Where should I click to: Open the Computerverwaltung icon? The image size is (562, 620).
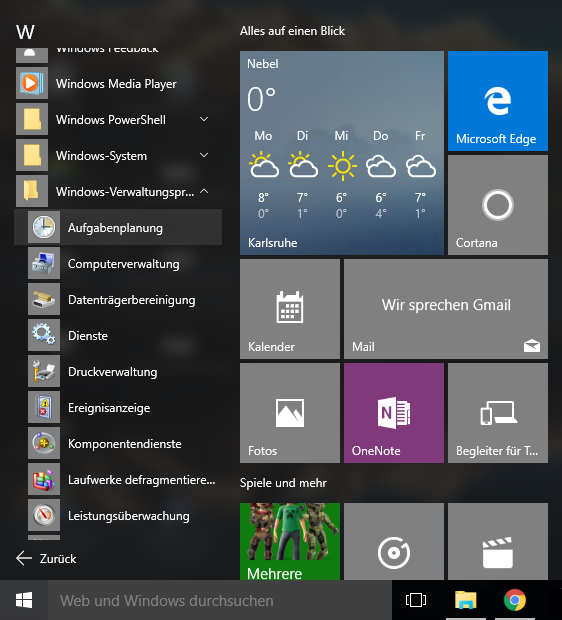click(44, 263)
